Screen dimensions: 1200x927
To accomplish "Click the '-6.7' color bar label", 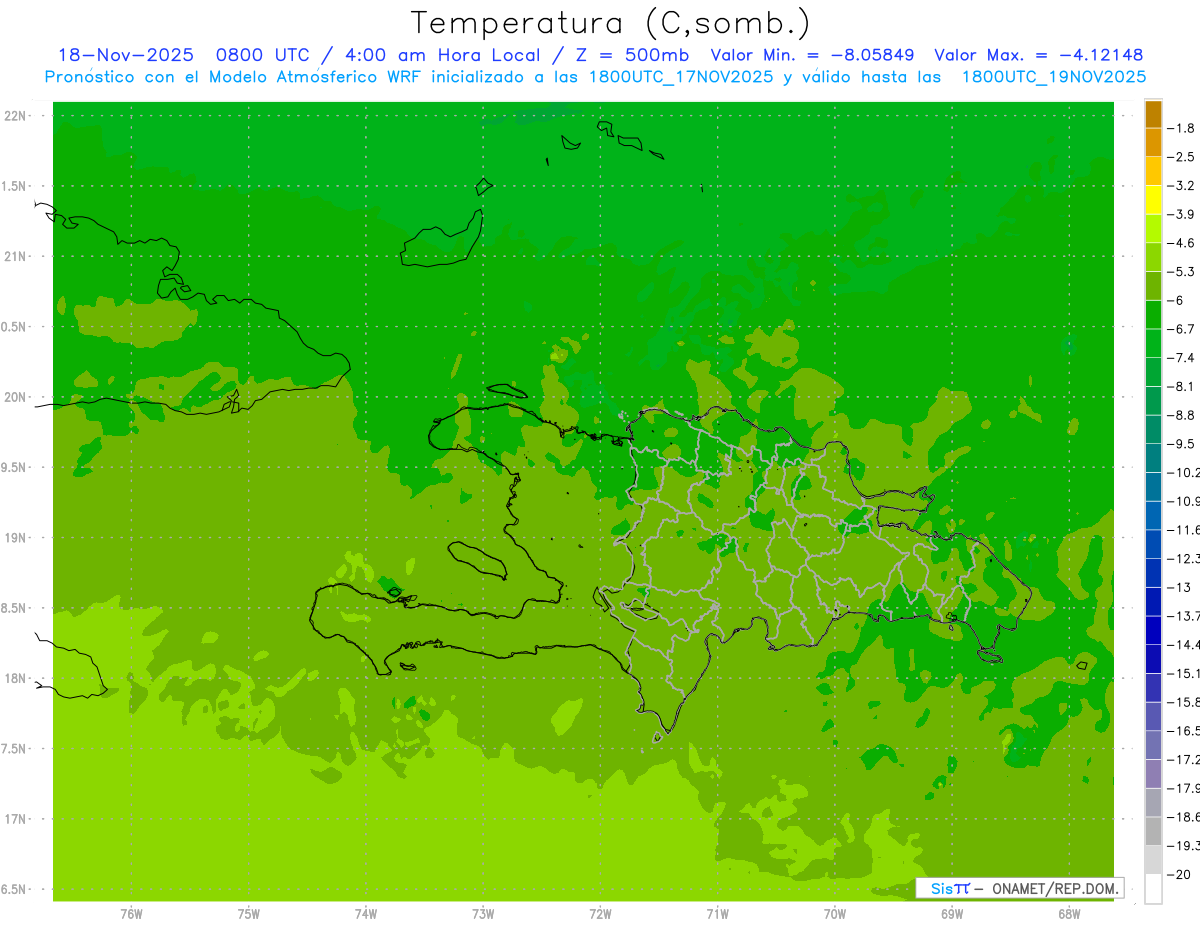I will click(1182, 329).
